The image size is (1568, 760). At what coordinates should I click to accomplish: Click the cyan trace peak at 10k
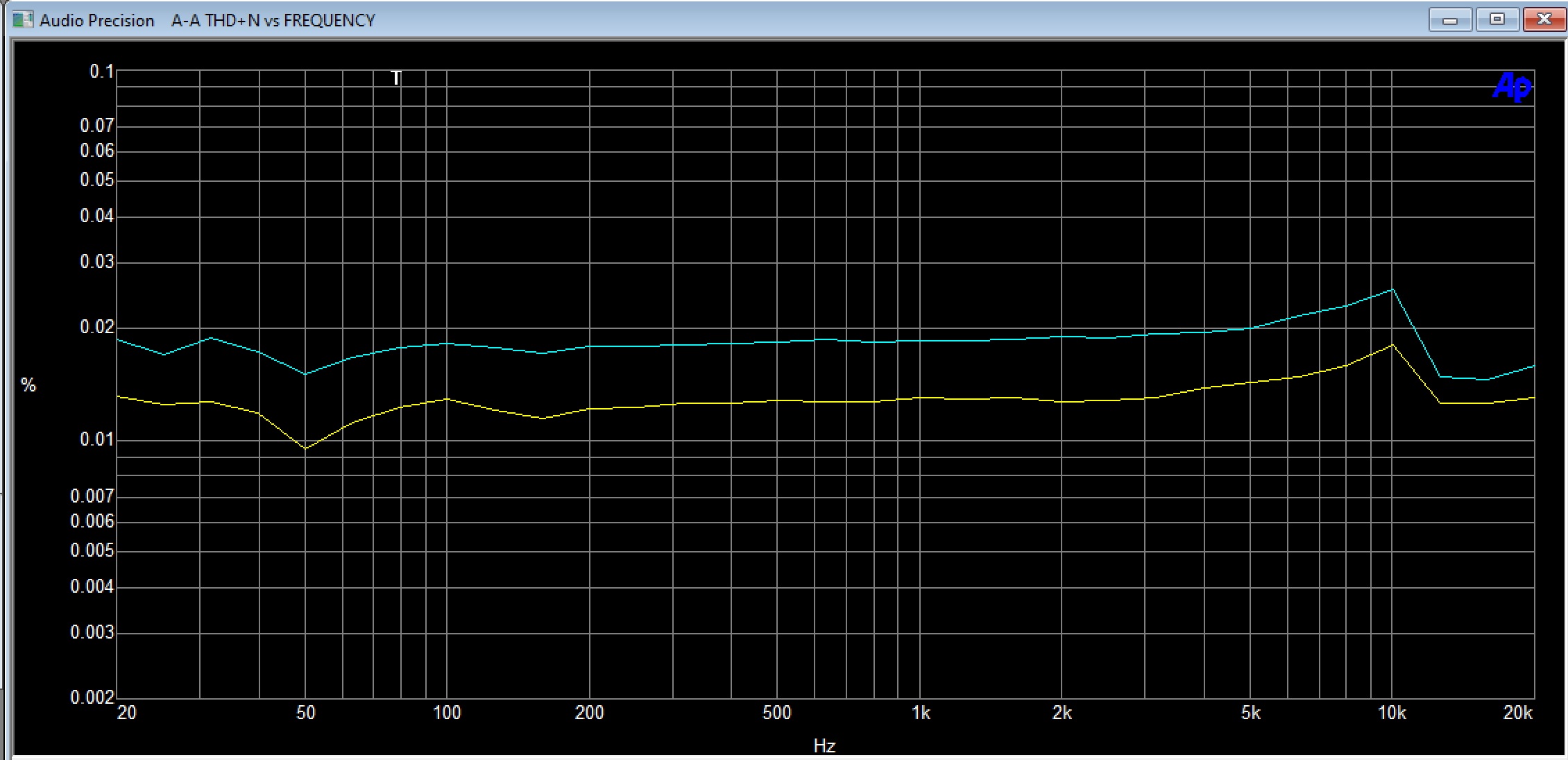1392,289
